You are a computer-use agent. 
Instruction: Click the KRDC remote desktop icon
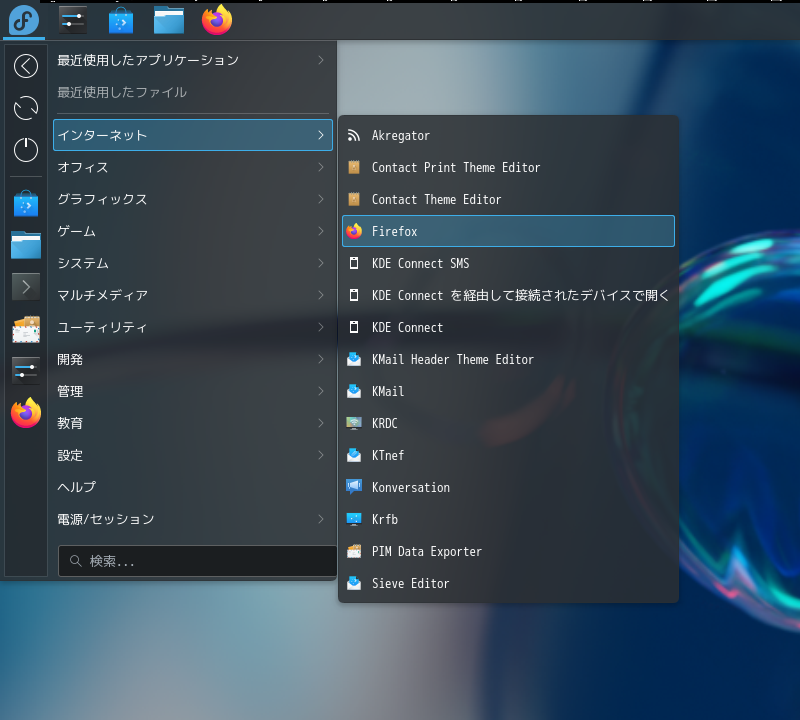tap(354, 423)
